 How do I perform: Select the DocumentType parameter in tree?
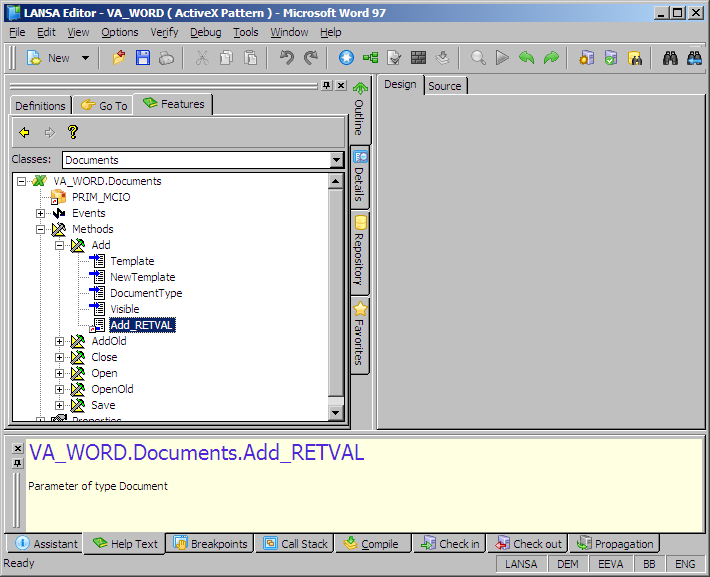(146, 293)
